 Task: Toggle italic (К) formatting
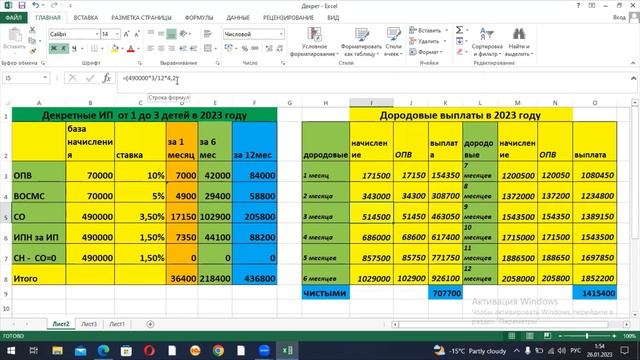click(x=64, y=49)
